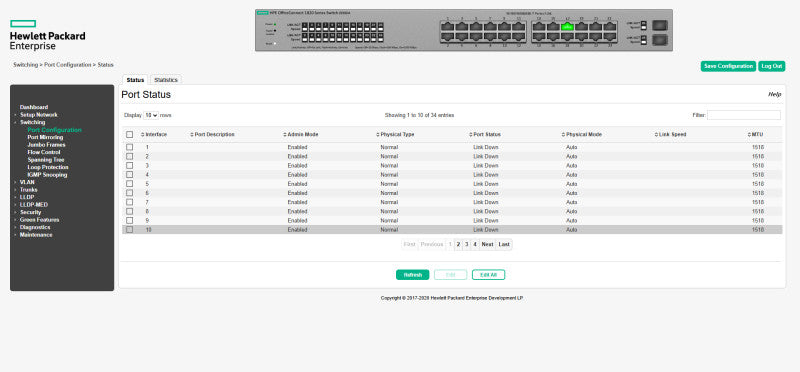Expand the Security sidebar section
Screen dimensions: 800x372
tap(31, 212)
